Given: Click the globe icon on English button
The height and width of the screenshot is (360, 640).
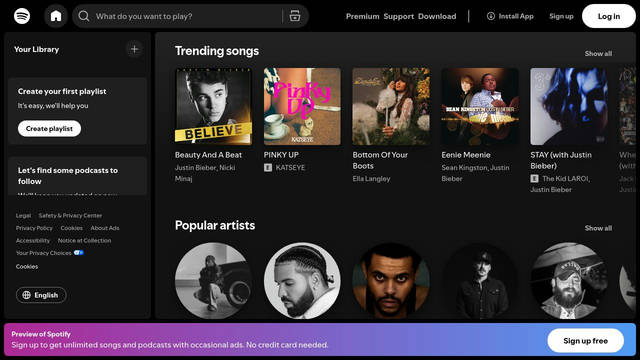Looking at the screenshot, I should pos(27,295).
